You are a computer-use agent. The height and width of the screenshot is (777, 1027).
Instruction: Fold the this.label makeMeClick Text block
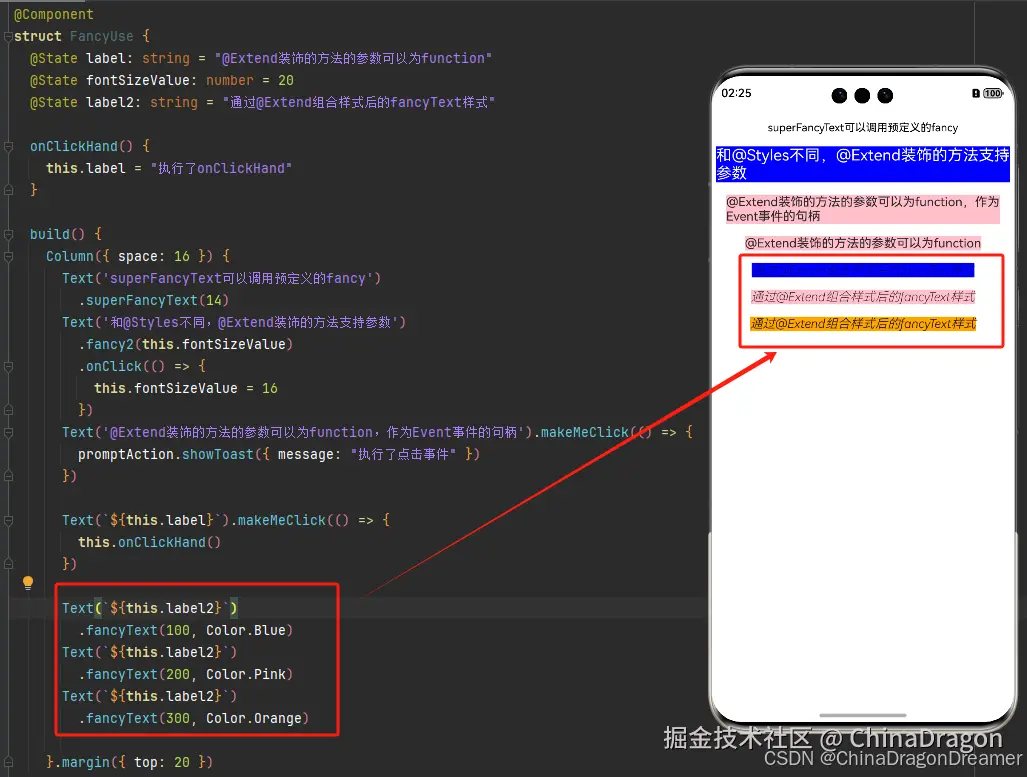tap(8, 521)
